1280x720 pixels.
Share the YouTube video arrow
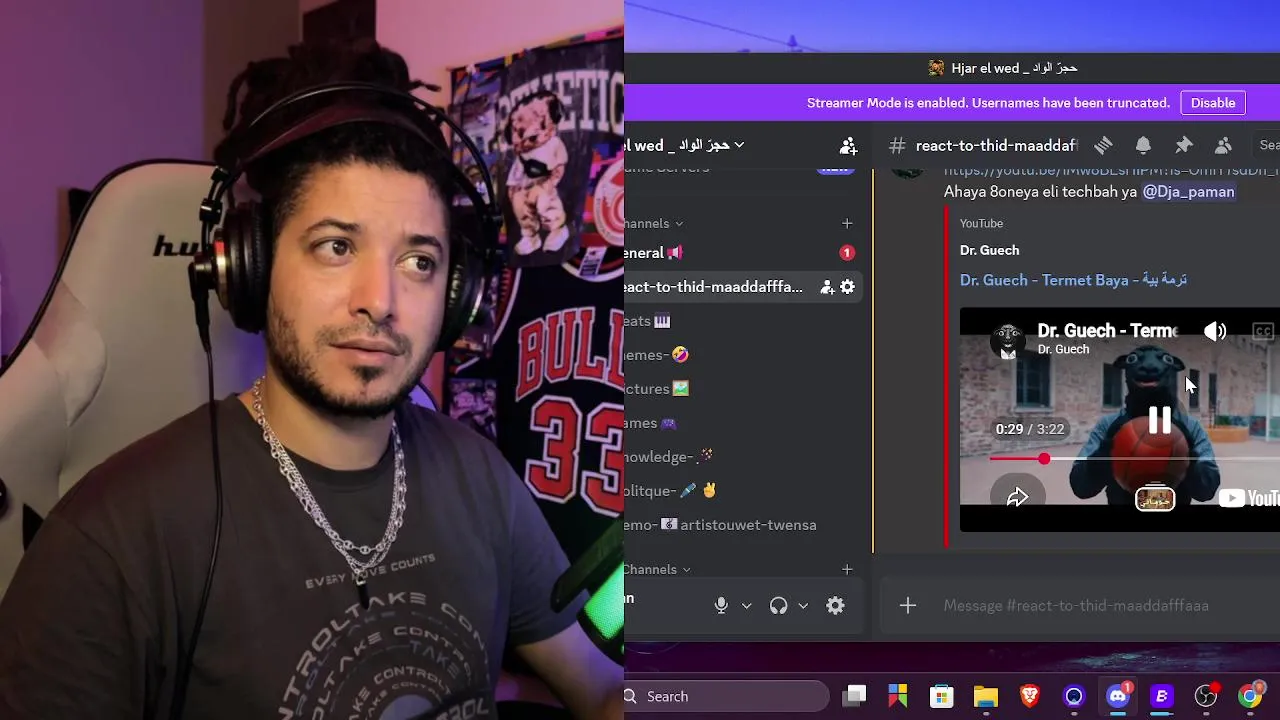click(x=1017, y=497)
